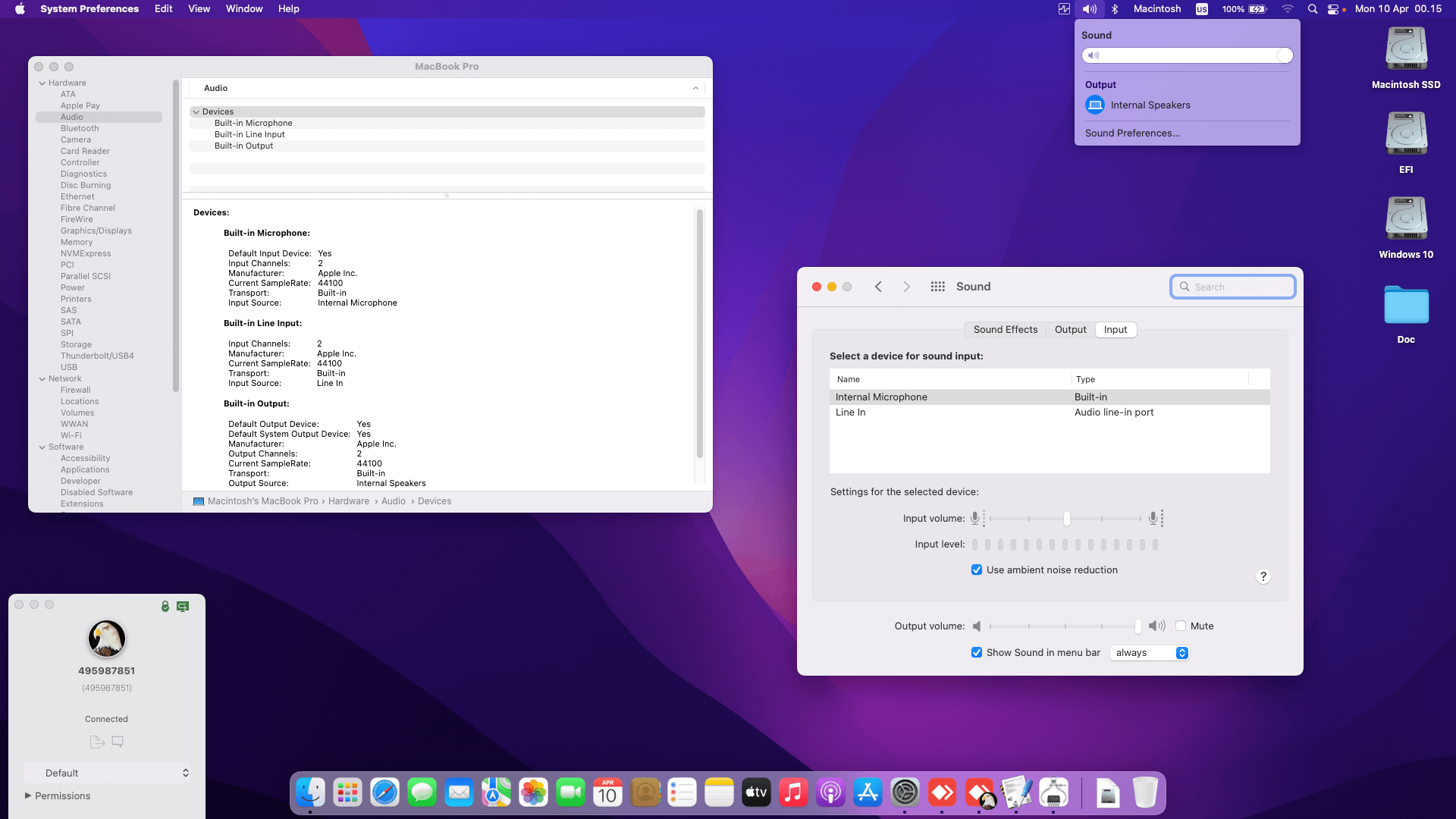Disable Use ambient noise reduction
This screenshot has width=1456, height=819.
(977, 570)
